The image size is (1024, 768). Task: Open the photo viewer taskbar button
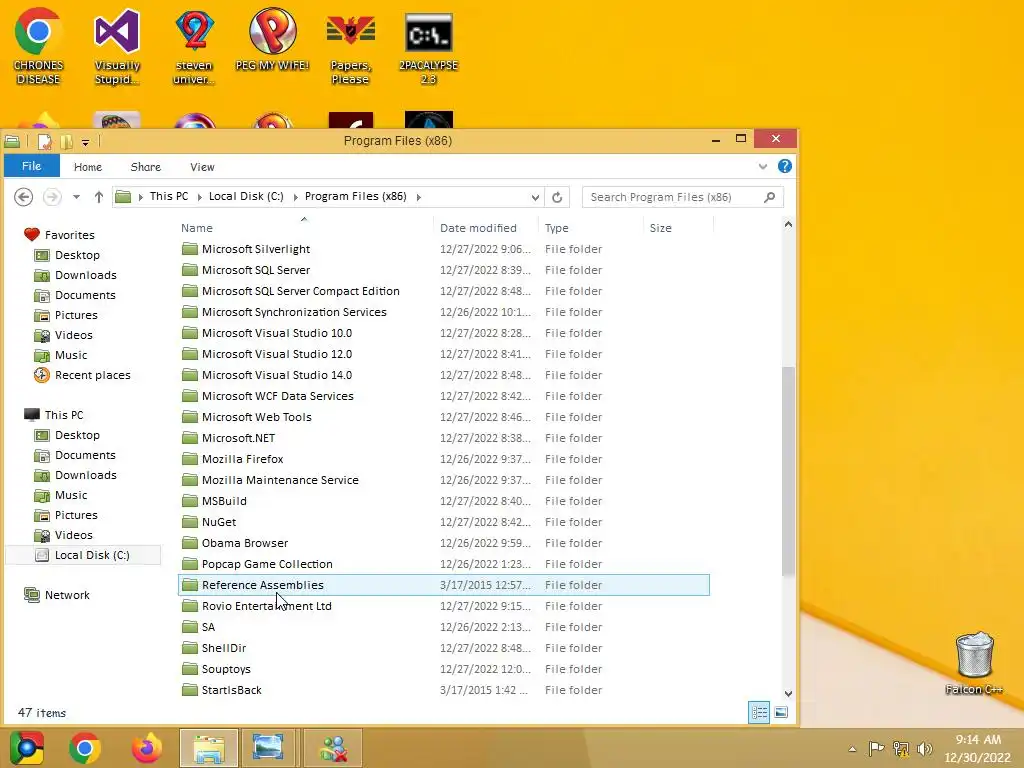point(268,748)
